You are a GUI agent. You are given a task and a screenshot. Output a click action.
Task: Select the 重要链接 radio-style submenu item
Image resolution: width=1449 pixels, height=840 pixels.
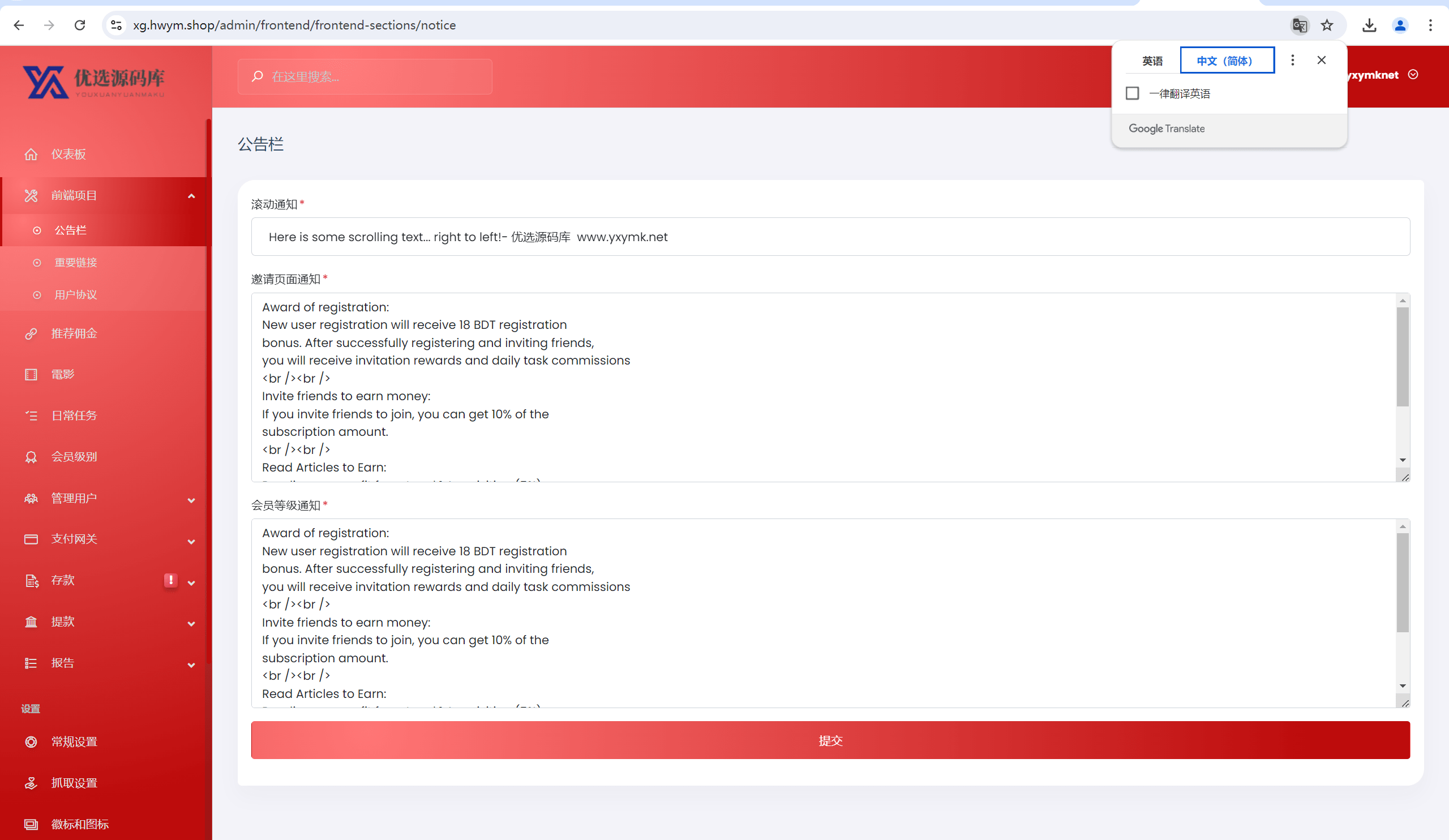coord(75,263)
